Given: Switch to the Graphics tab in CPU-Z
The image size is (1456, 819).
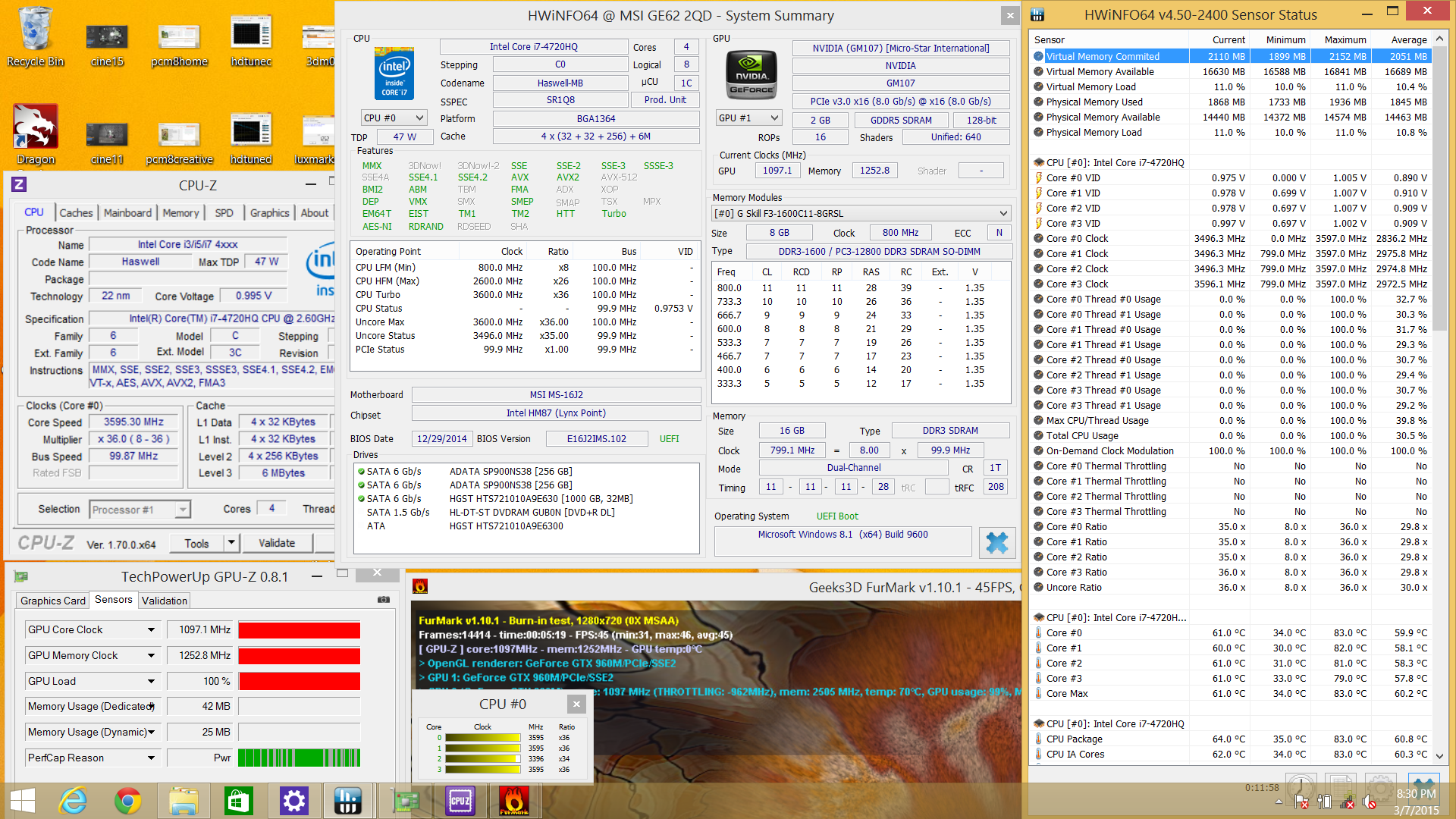Looking at the screenshot, I should coord(270,213).
